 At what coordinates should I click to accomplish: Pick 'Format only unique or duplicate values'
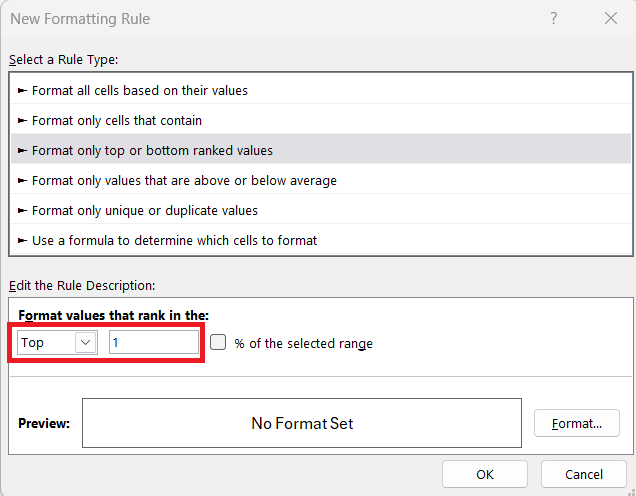coord(321,210)
